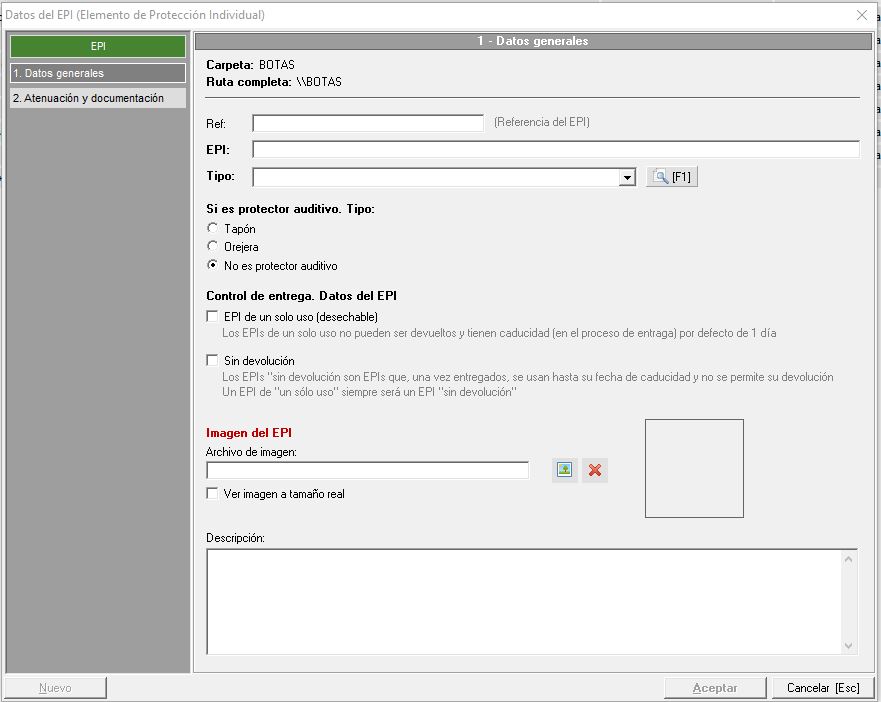Click the Nuevo button
Screen dimensions: 881x702
tap(55, 688)
